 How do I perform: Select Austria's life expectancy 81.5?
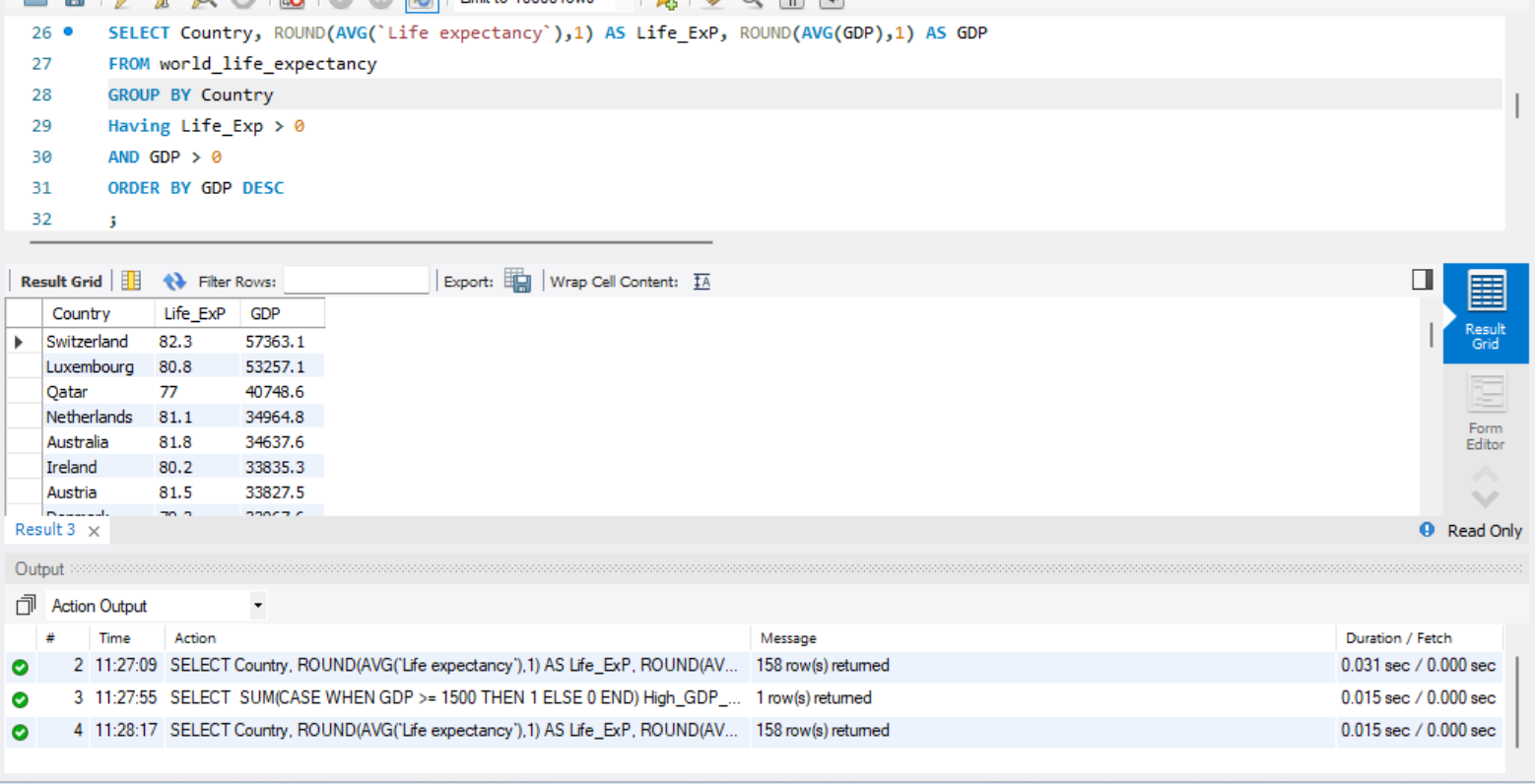(198, 492)
